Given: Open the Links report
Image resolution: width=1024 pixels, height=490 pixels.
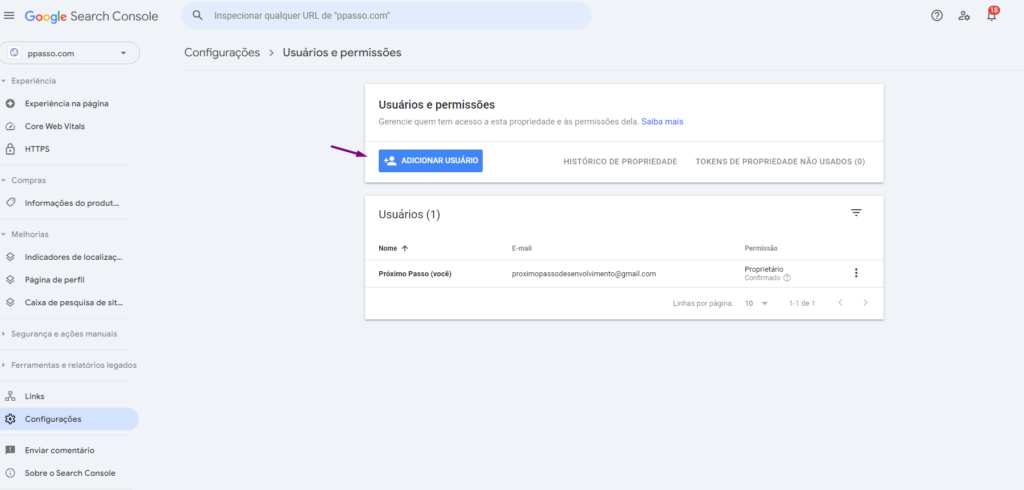Looking at the screenshot, I should pos(35,396).
